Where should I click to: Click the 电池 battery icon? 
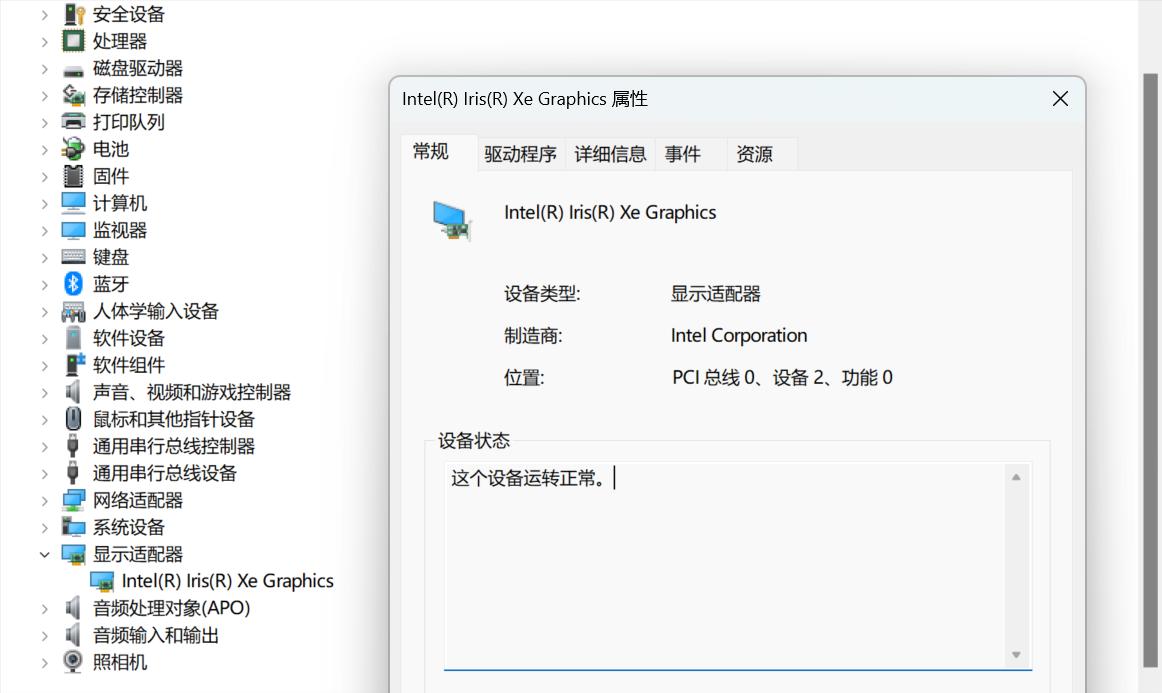click(73, 149)
